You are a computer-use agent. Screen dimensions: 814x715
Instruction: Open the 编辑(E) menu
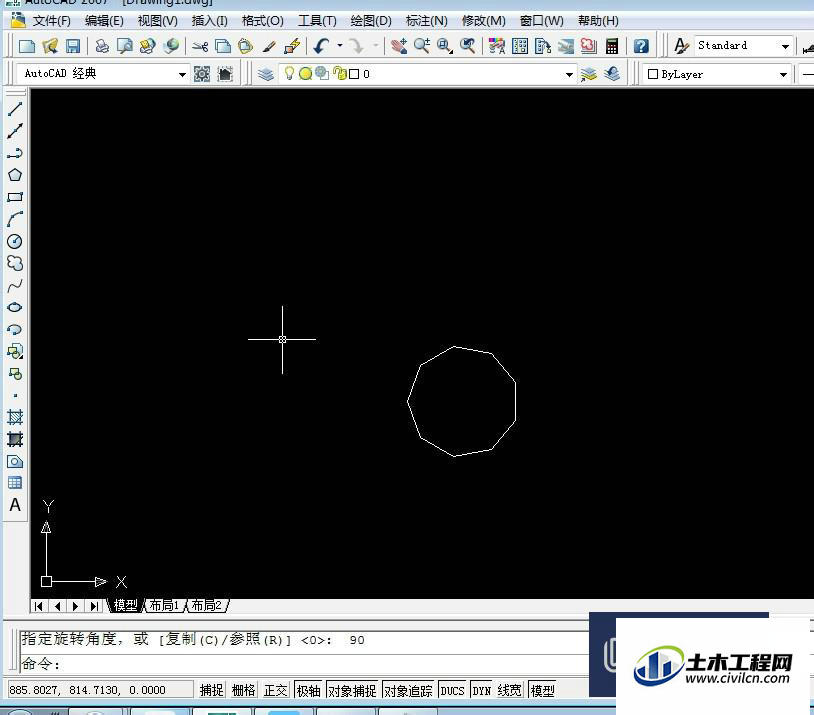pos(104,21)
